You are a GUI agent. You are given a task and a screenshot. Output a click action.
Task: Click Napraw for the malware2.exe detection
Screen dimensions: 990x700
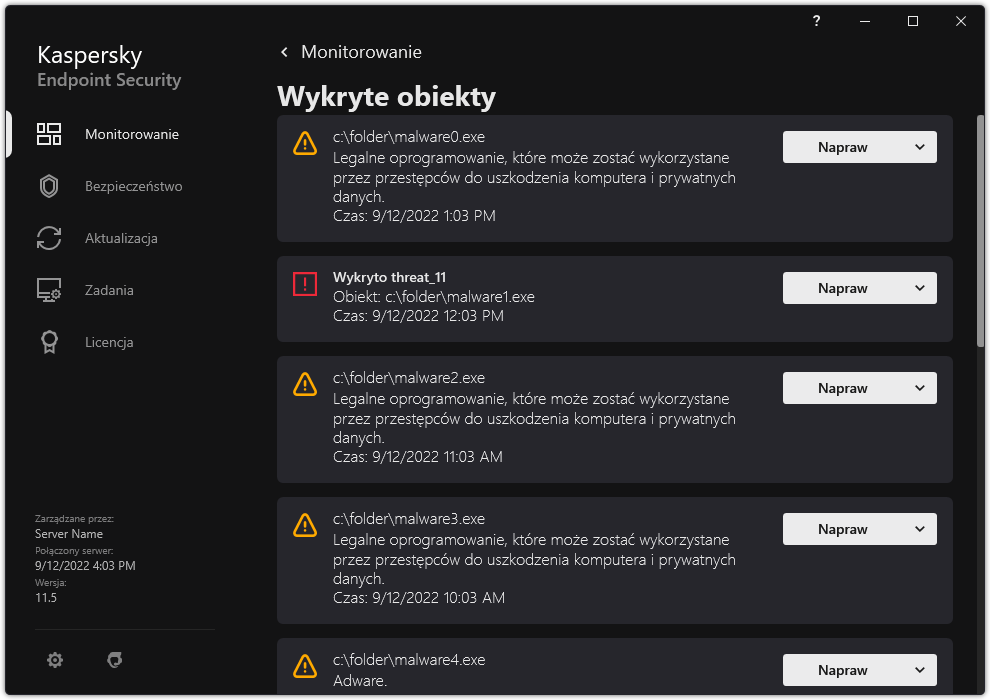[x=843, y=387]
